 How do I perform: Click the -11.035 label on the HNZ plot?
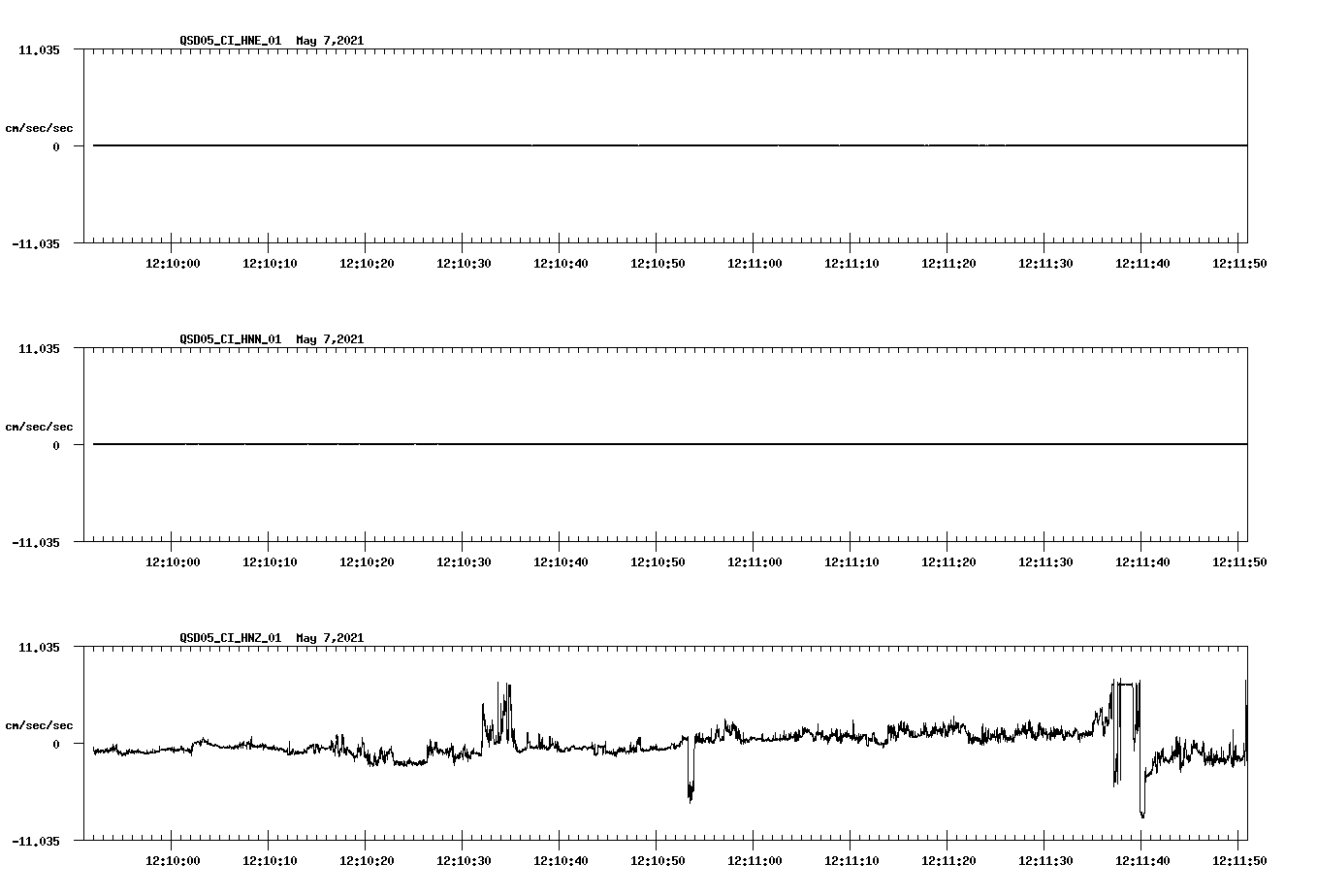[x=37, y=840]
